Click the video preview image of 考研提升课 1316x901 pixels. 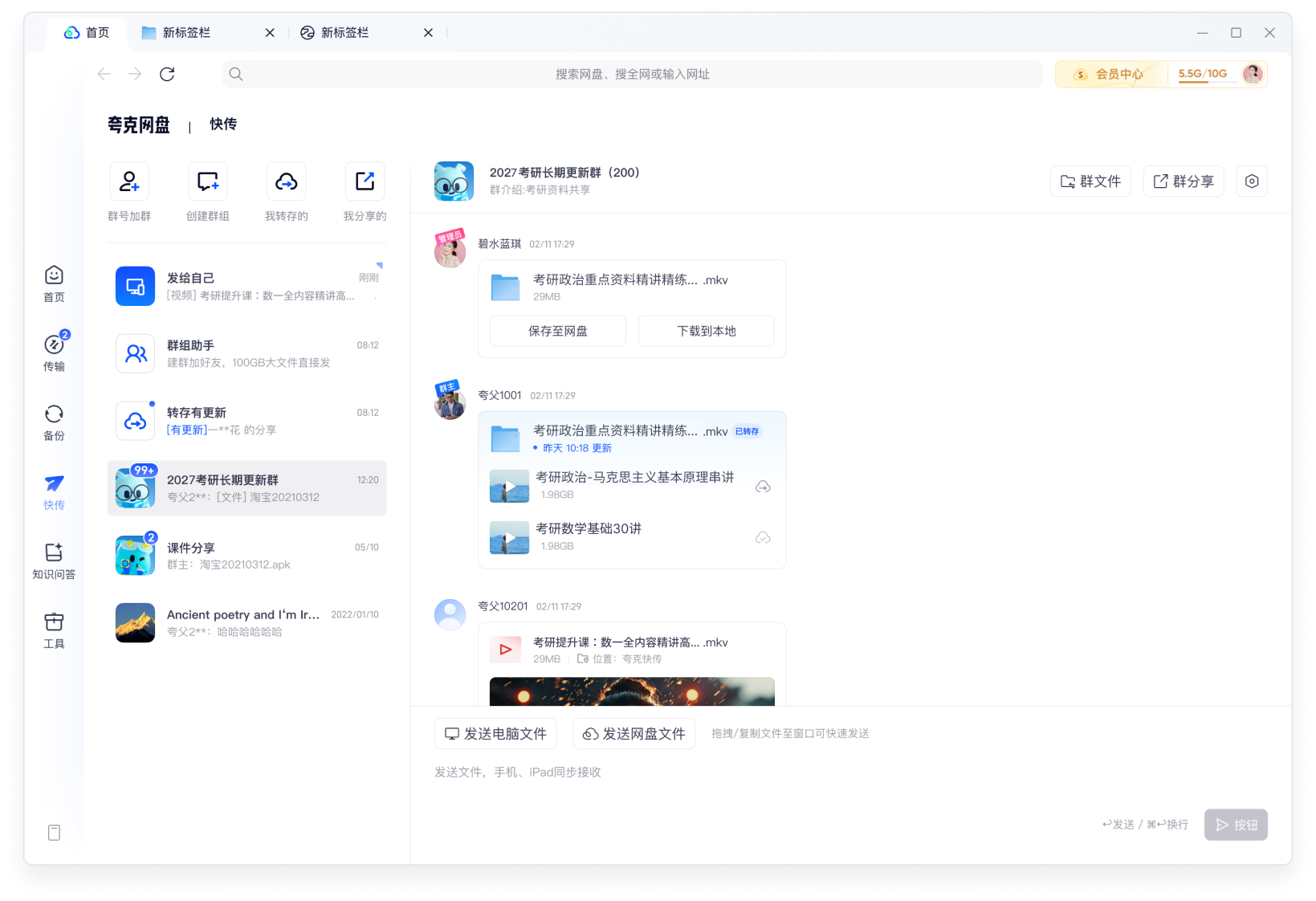pos(632,691)
